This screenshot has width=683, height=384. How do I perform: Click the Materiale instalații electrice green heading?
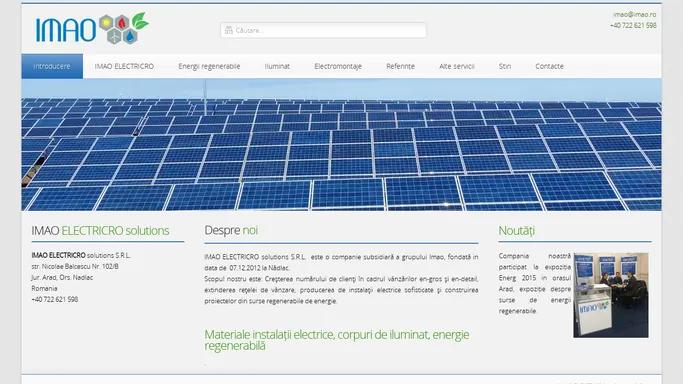[x=337, y=340]
